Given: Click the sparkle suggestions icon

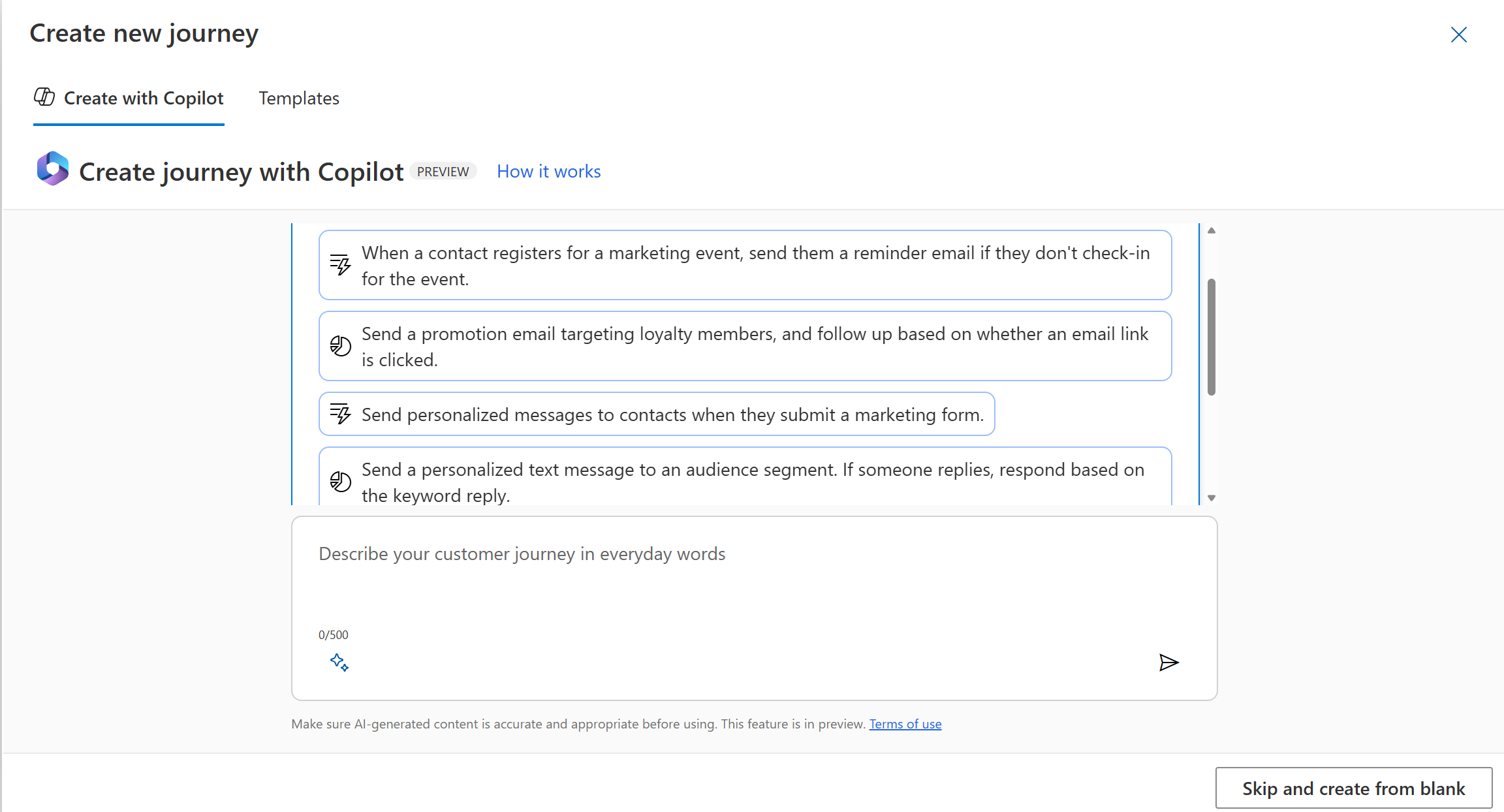Looking at the screenshot, I should pyautogui.click(x=339, y=663).
